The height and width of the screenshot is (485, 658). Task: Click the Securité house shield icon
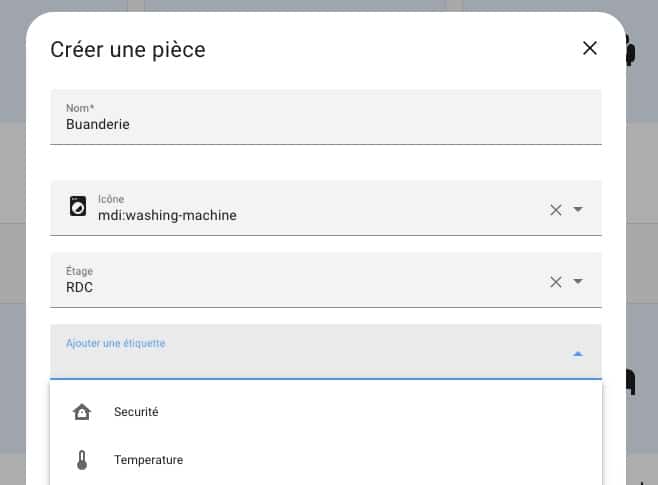pyautogui.click(x=82, y=412)
